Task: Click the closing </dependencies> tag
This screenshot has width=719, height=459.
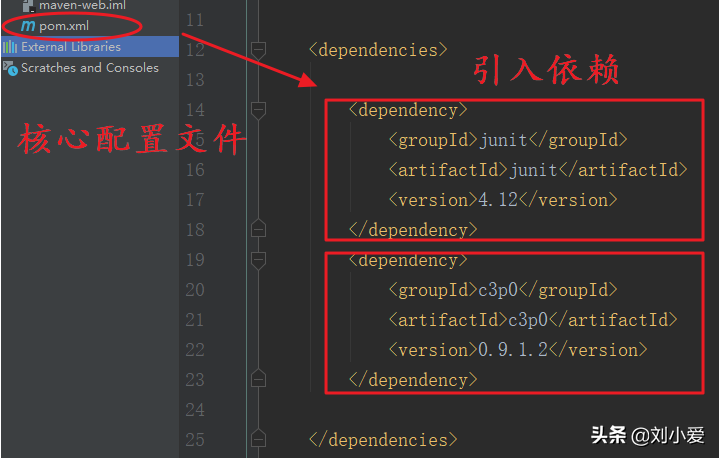Action: click(x=383, y=440)
